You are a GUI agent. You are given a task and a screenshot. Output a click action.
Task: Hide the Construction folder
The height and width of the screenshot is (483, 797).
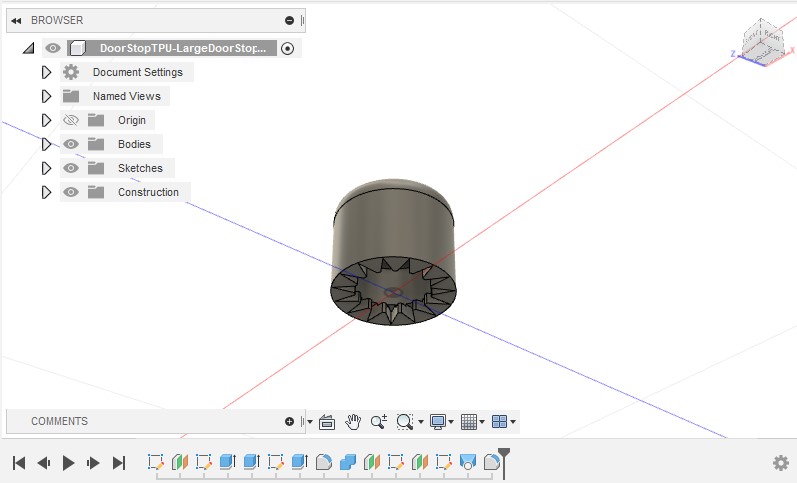(x=71, y=192)
